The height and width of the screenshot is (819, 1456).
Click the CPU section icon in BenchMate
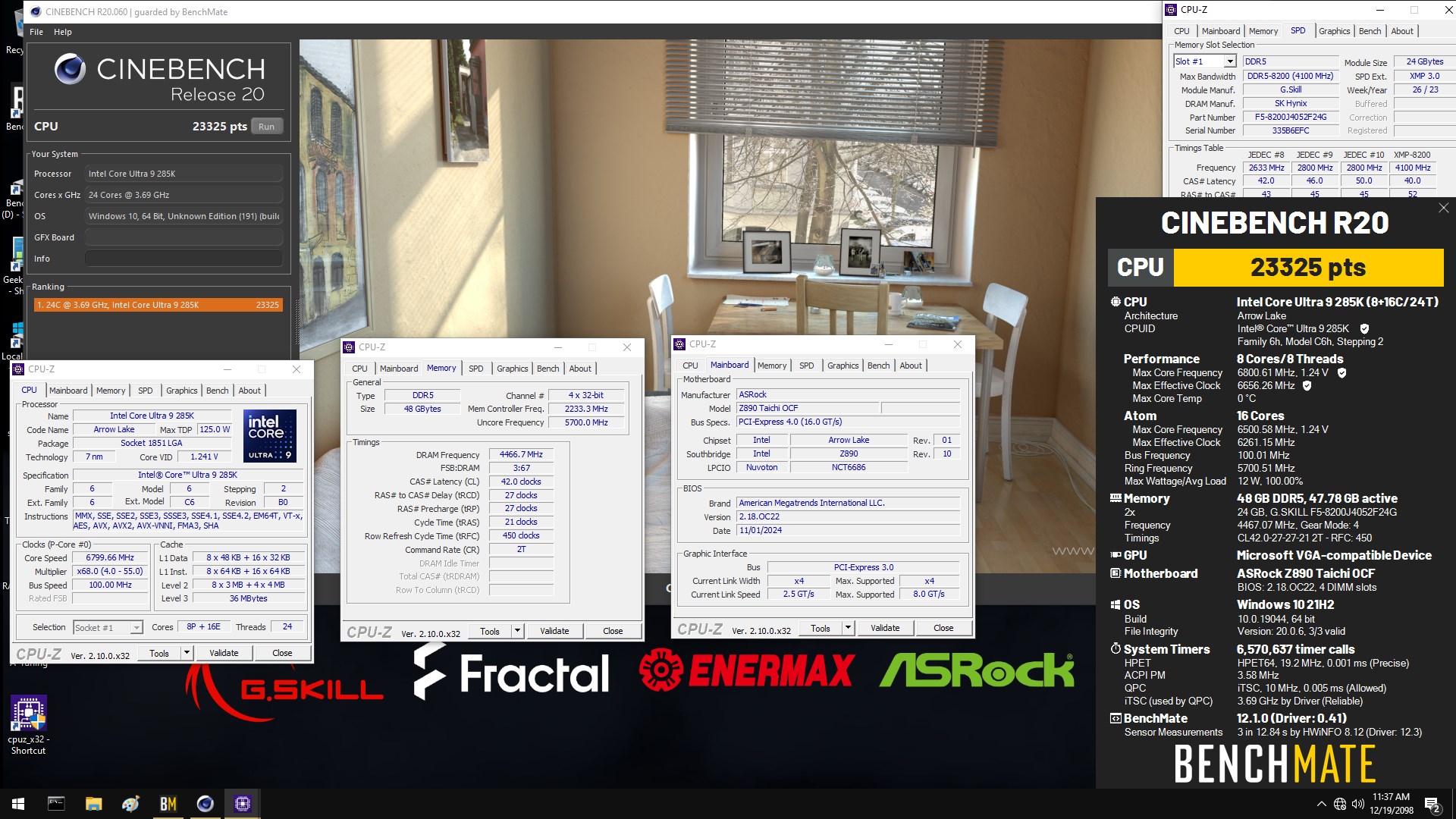[1116, 302]
